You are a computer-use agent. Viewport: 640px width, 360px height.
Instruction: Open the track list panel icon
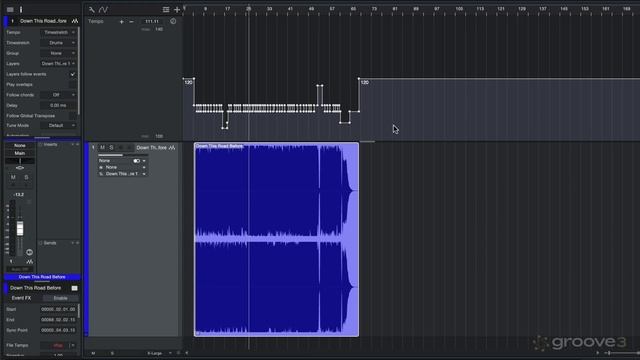10,9
